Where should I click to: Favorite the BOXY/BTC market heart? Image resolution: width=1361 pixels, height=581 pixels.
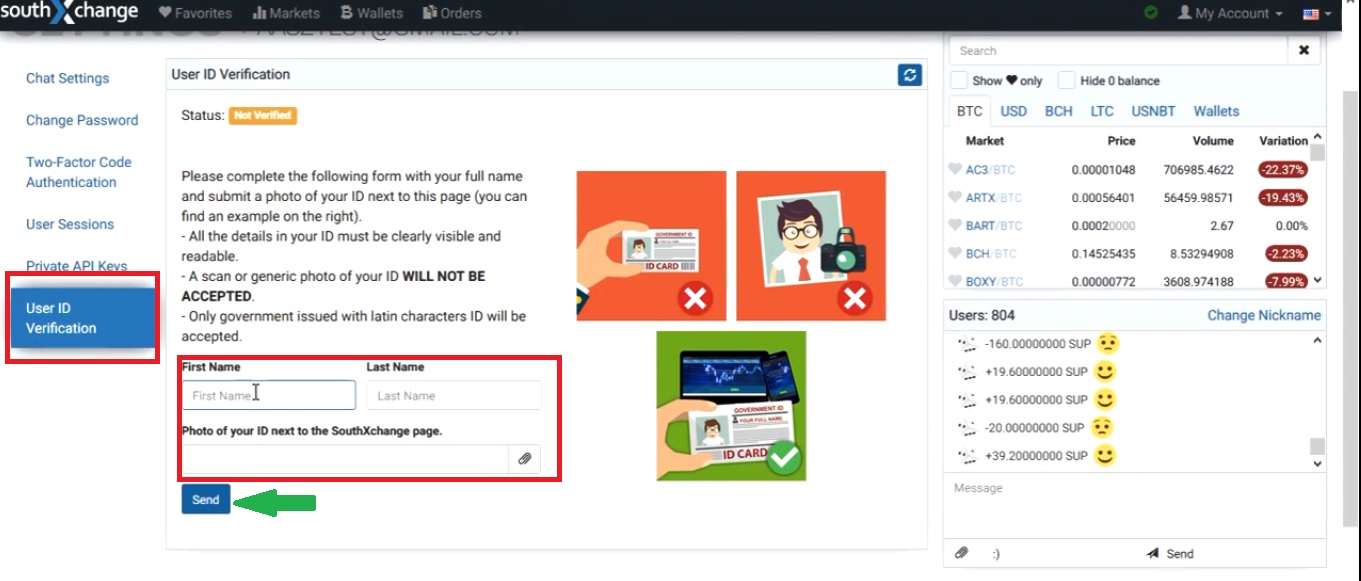955,282
